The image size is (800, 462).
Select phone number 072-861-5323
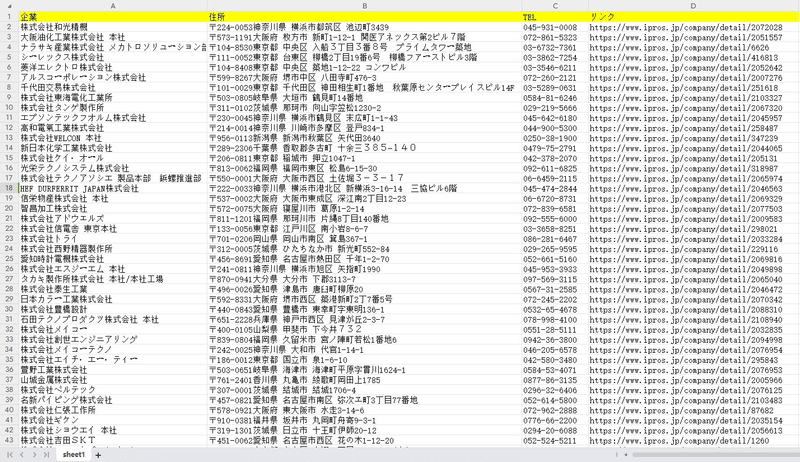point(555,37)
